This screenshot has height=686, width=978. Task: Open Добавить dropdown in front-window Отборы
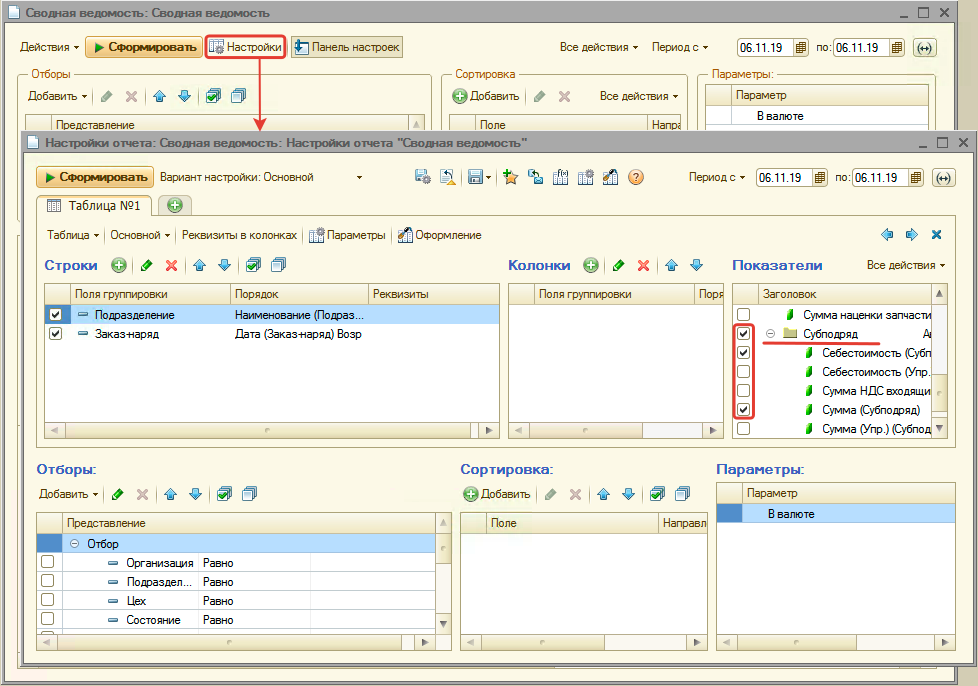click(69, 494)
